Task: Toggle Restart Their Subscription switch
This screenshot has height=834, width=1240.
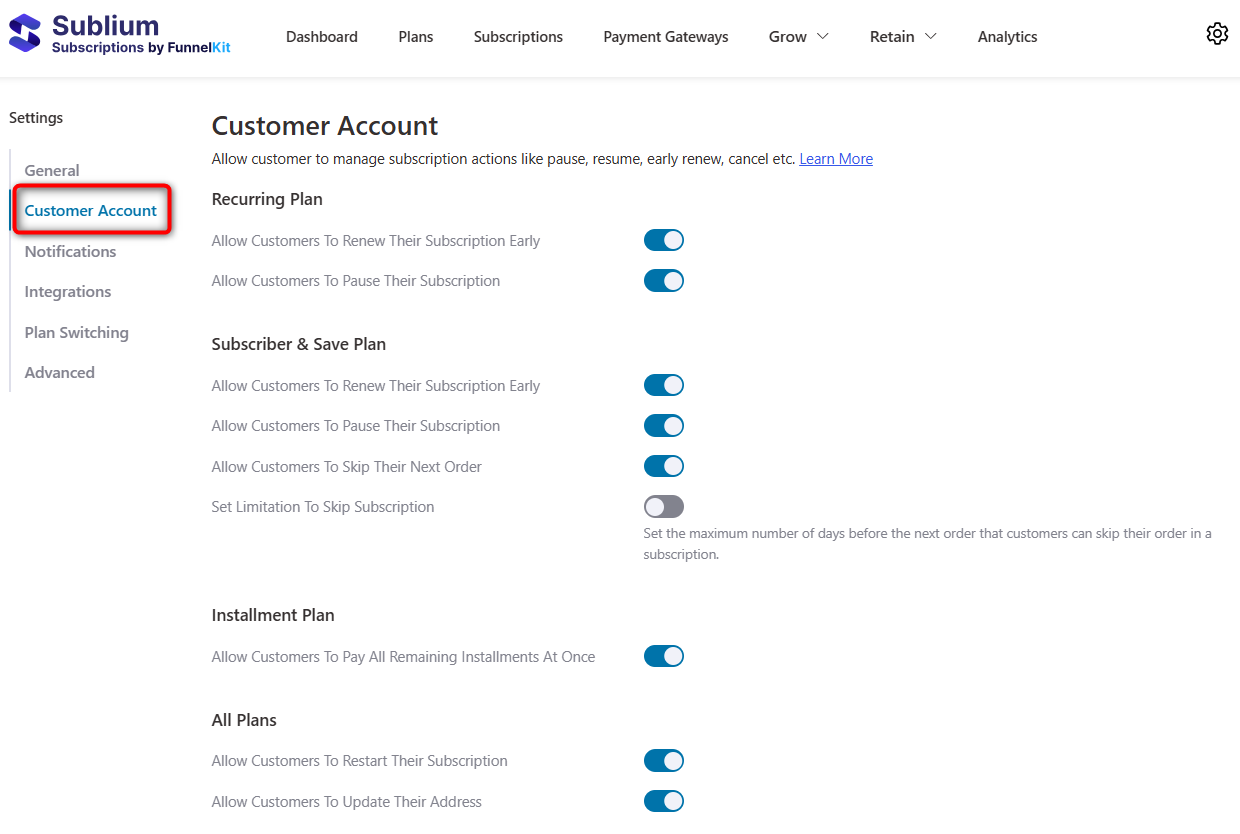Action: click(x=664, y=761)
